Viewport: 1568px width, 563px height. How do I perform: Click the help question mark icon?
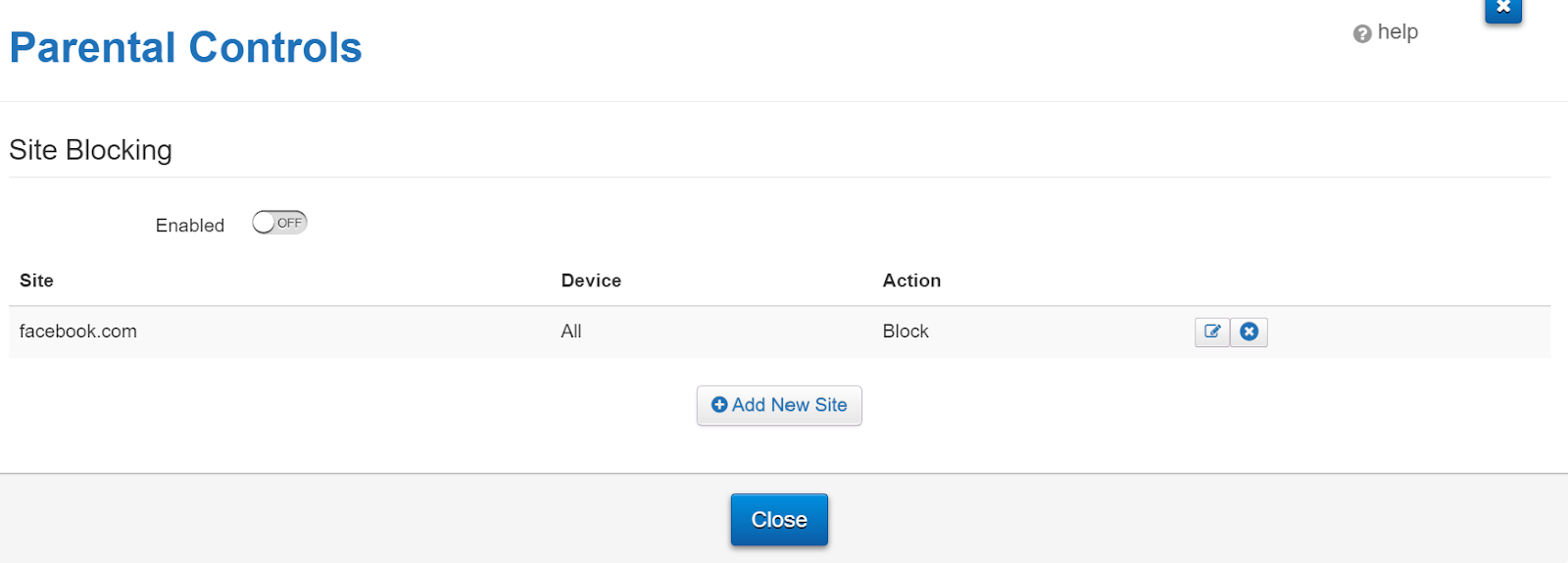coord(1362,34)
